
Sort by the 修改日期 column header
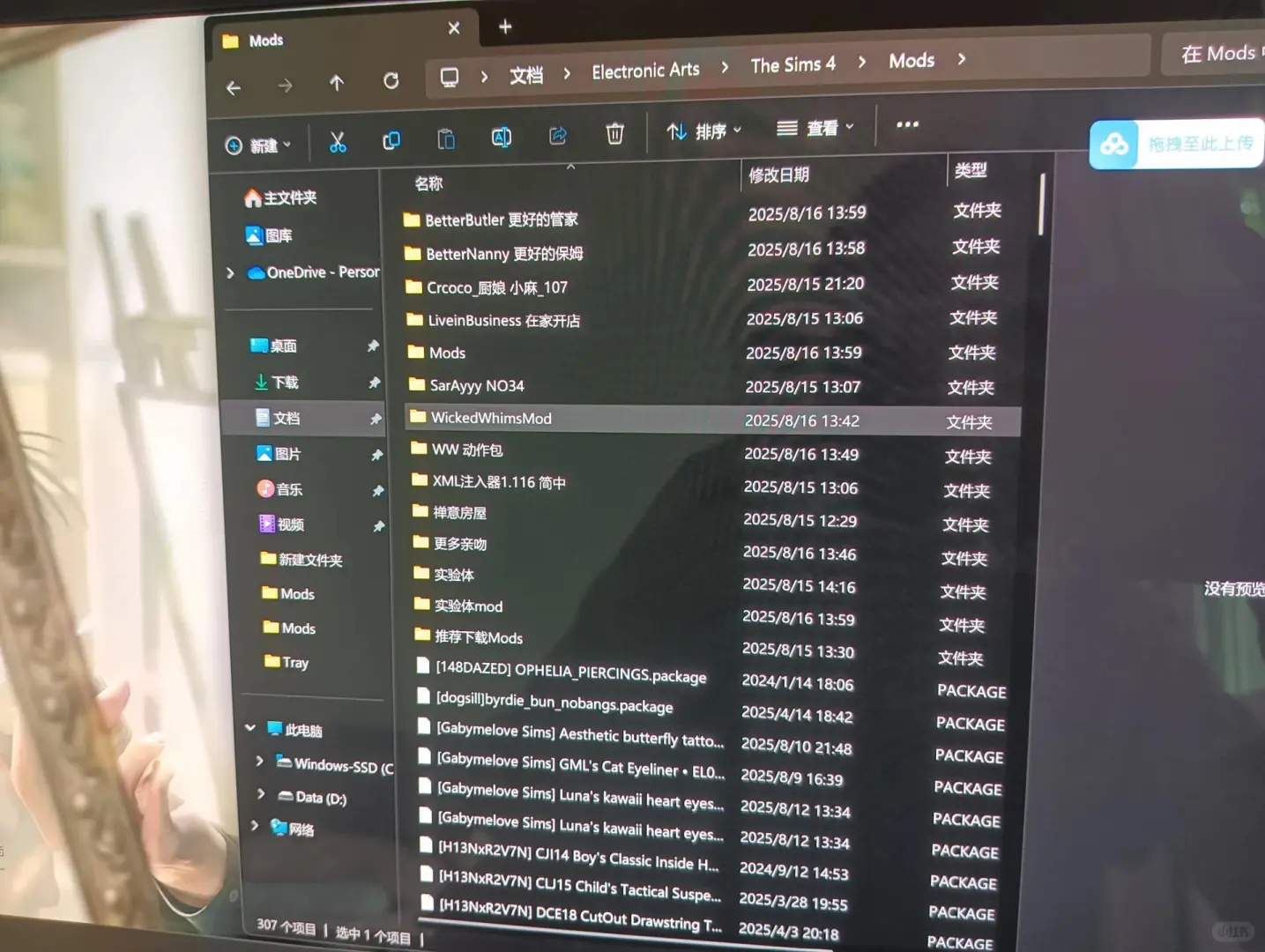tap(778, 175)
